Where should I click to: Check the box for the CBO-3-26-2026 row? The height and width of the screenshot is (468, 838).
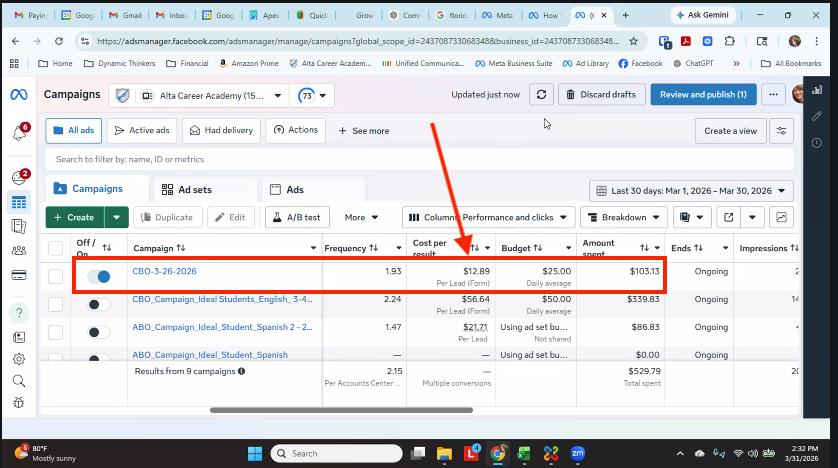(x=56, y=276)
